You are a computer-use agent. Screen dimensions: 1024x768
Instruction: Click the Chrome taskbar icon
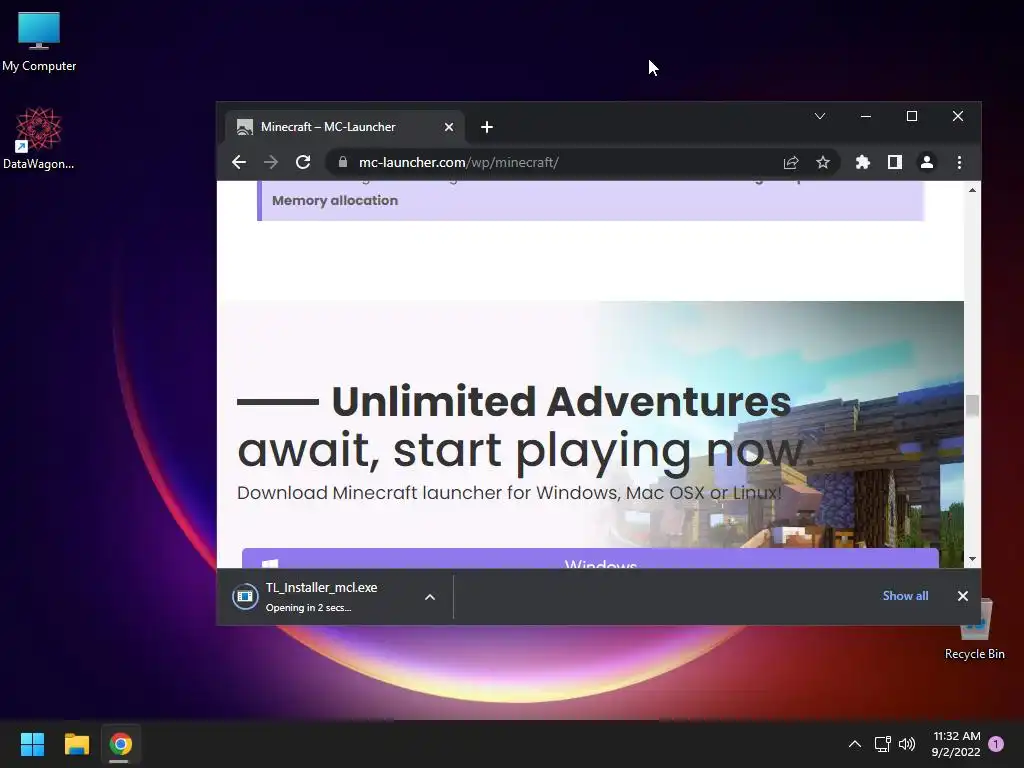click(120, 744)
